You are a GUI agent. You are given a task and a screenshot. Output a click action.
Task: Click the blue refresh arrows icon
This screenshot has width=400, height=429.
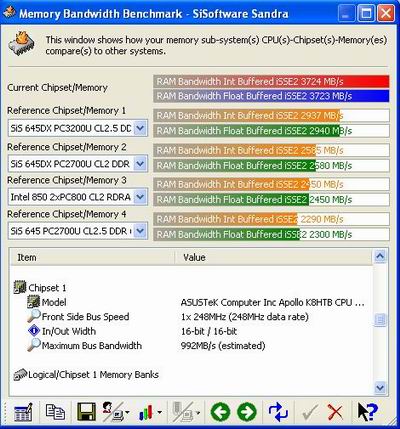point(278,412)
